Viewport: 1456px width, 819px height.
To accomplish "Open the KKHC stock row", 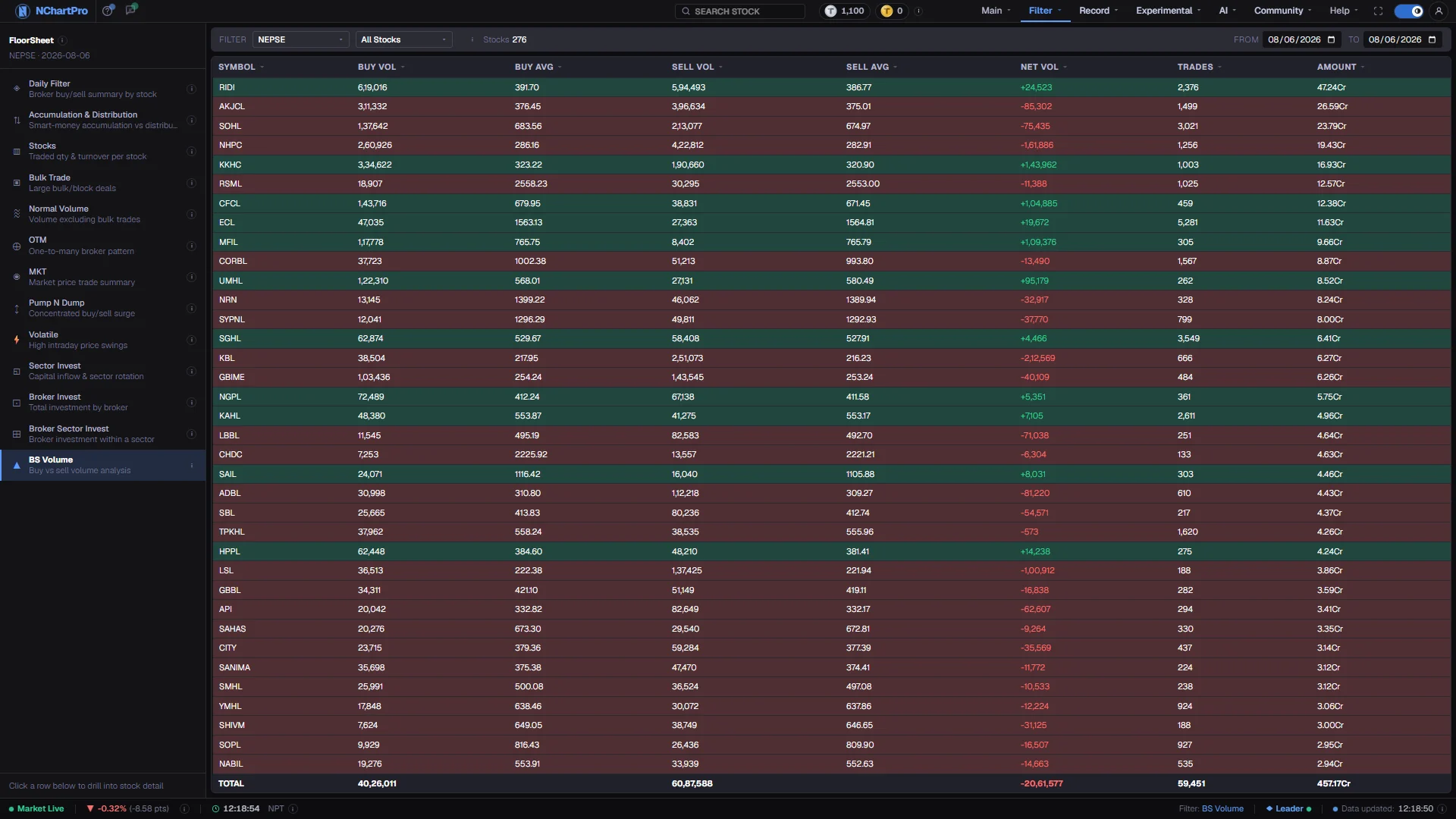I will 831,165.
